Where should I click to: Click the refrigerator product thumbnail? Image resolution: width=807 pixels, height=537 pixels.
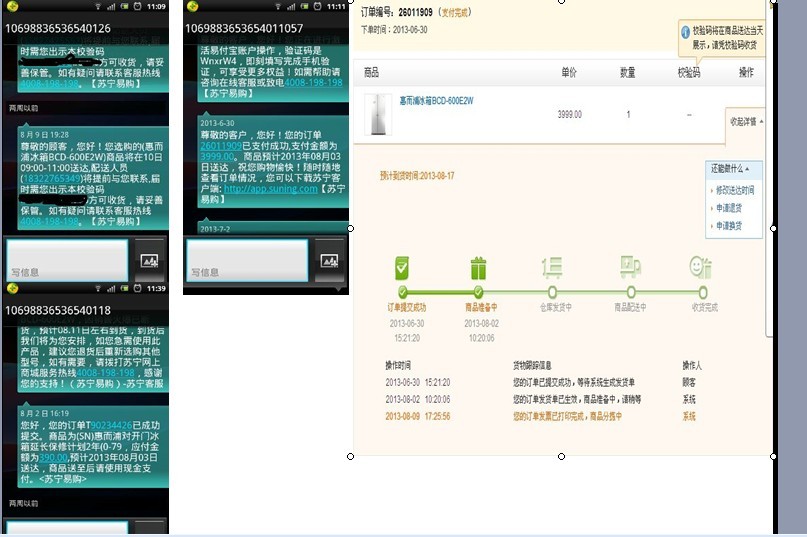coord(378,114)
